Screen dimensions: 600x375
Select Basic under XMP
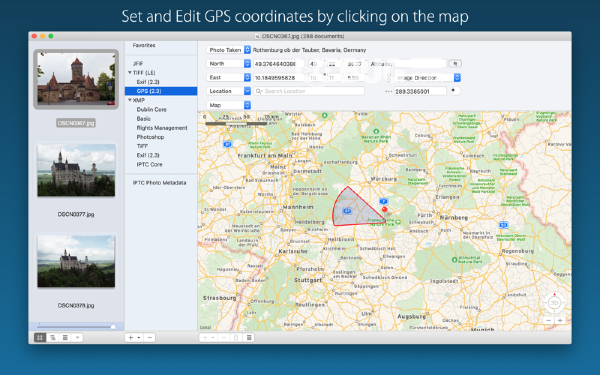click(143, 119)
